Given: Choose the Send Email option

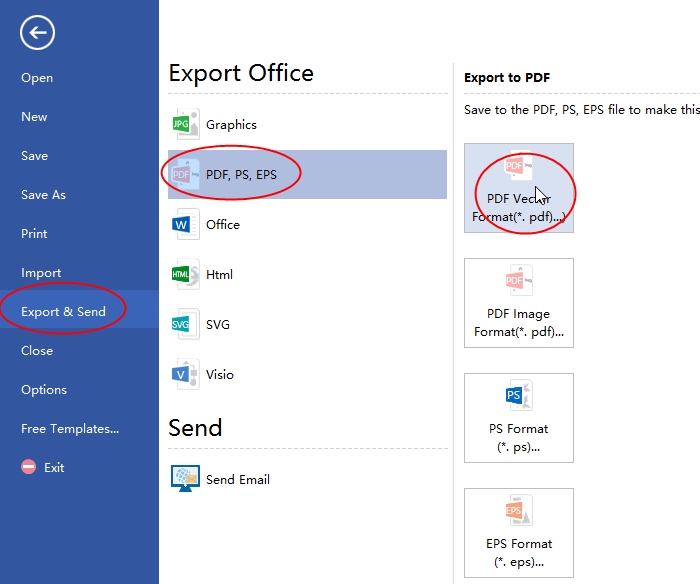Looking at the screenshot, I should click(308, 479).
